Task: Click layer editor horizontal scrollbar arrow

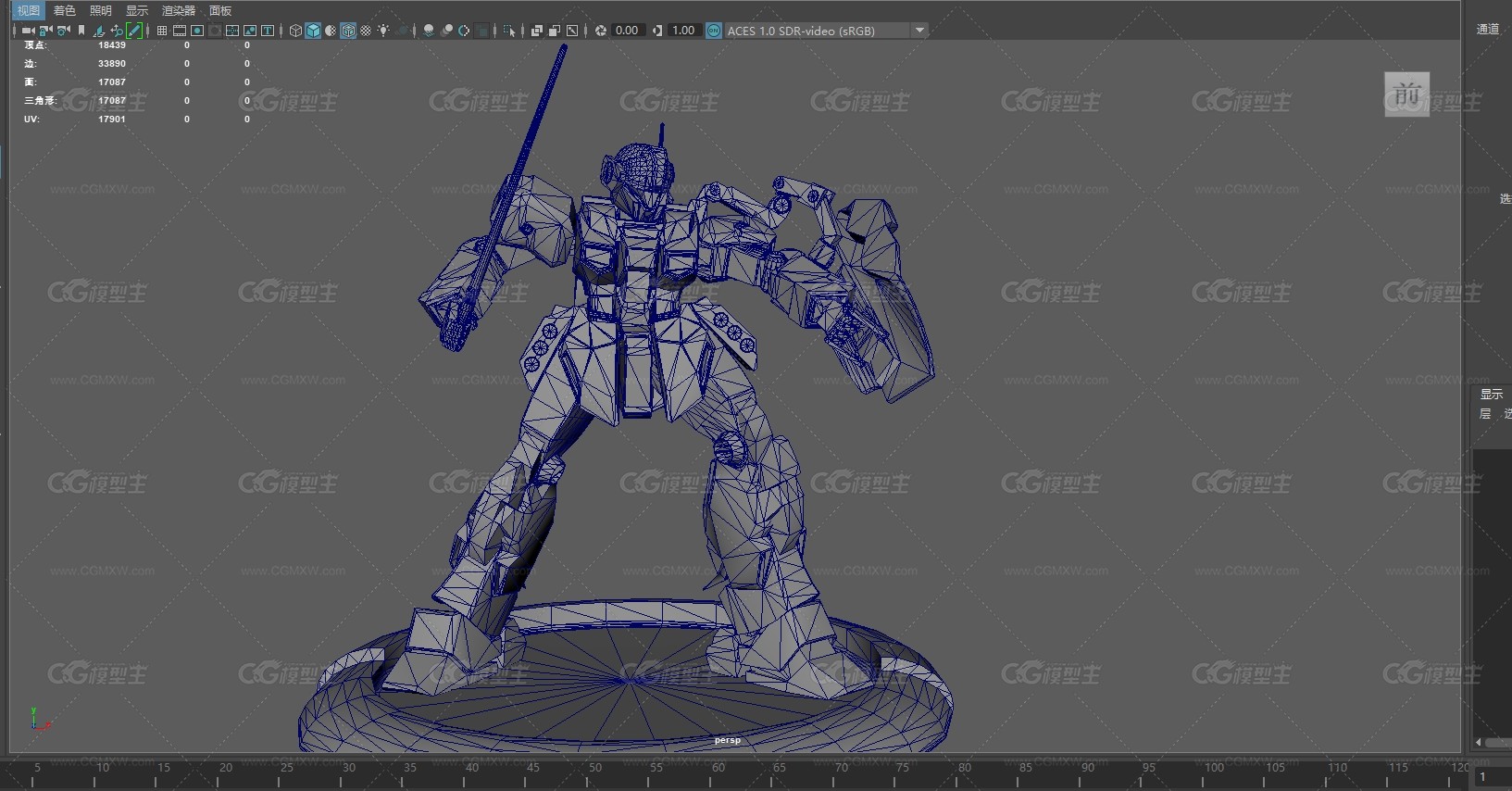Action: (x=1478, y=742)
